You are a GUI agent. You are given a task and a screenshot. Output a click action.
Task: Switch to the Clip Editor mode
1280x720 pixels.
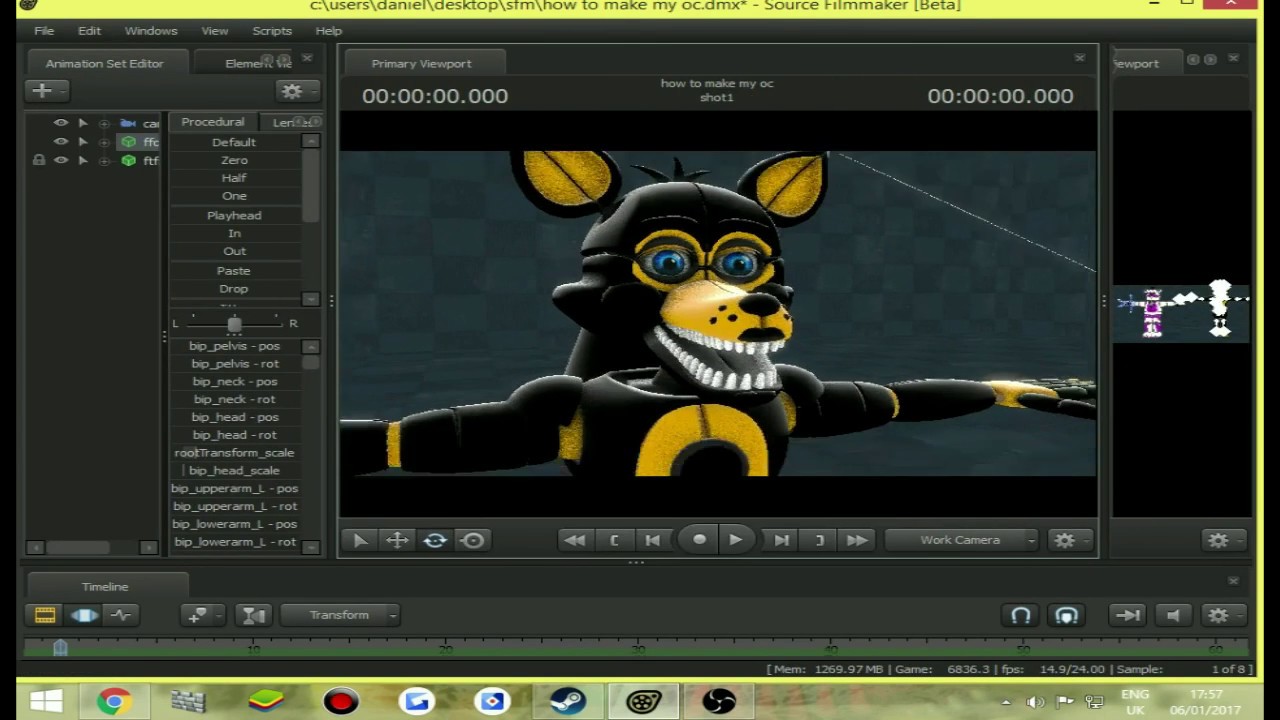coord(45,615)
